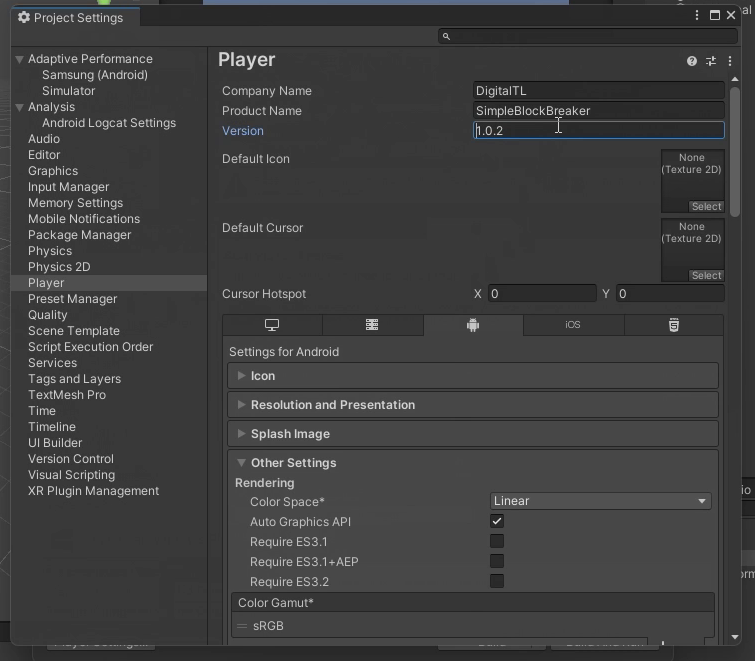Image resolution: width=755 pixels, height=661 pixels.
Task: Switch to the desktop standalone platform tab
Action: click(272, 325)
